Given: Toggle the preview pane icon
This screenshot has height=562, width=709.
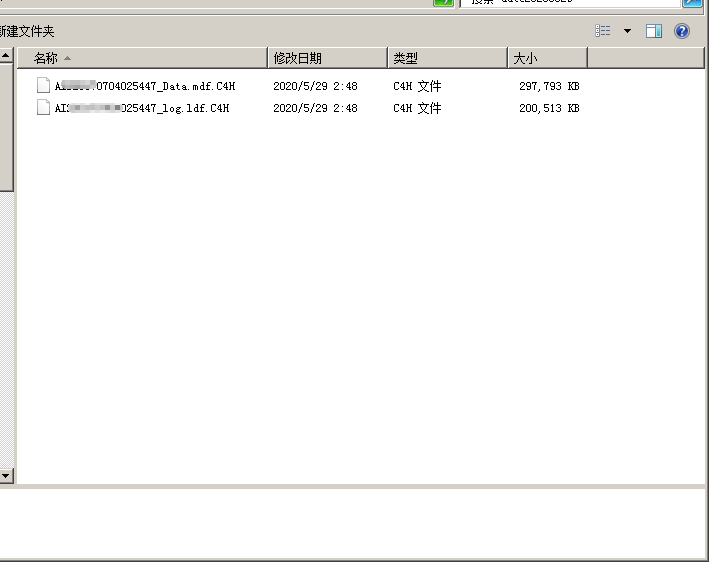Looking at the screenshot, I should (x=653, y=31).
